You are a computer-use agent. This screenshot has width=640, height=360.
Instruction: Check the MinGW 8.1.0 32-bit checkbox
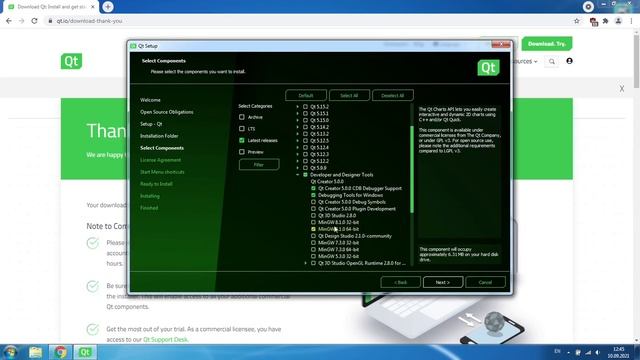(313, 222)
